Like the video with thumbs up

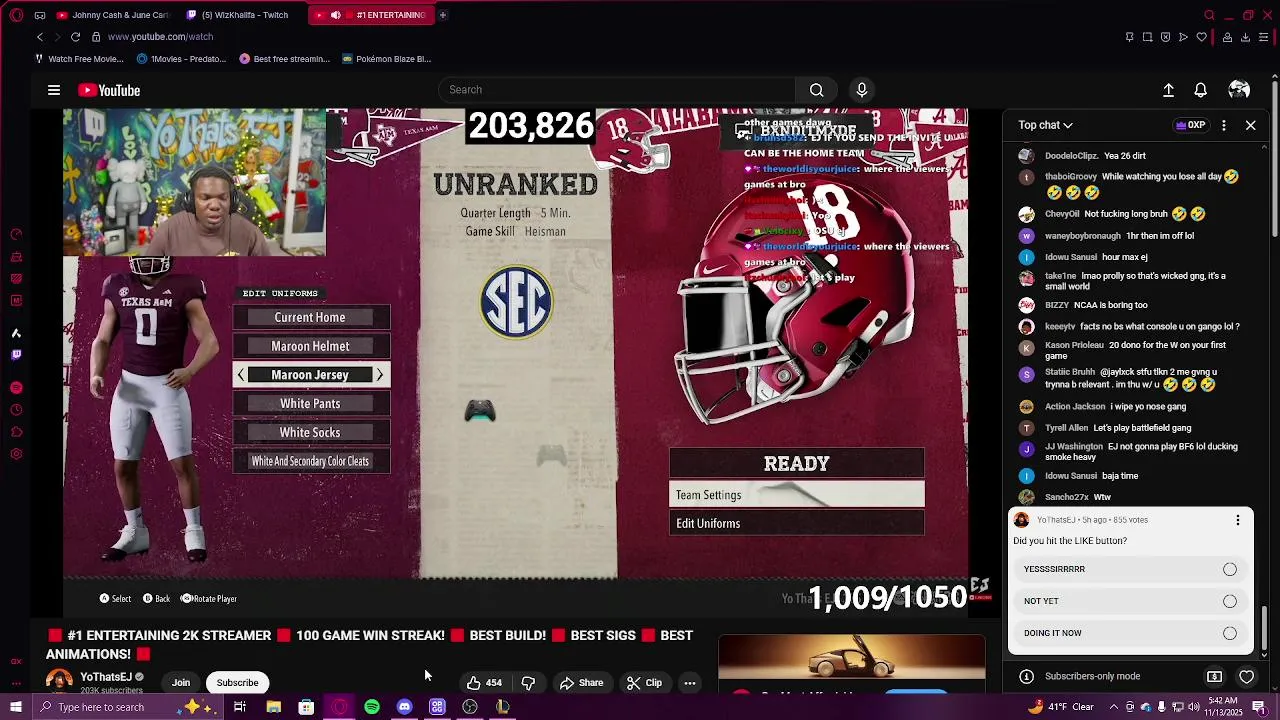pos(484,683)
